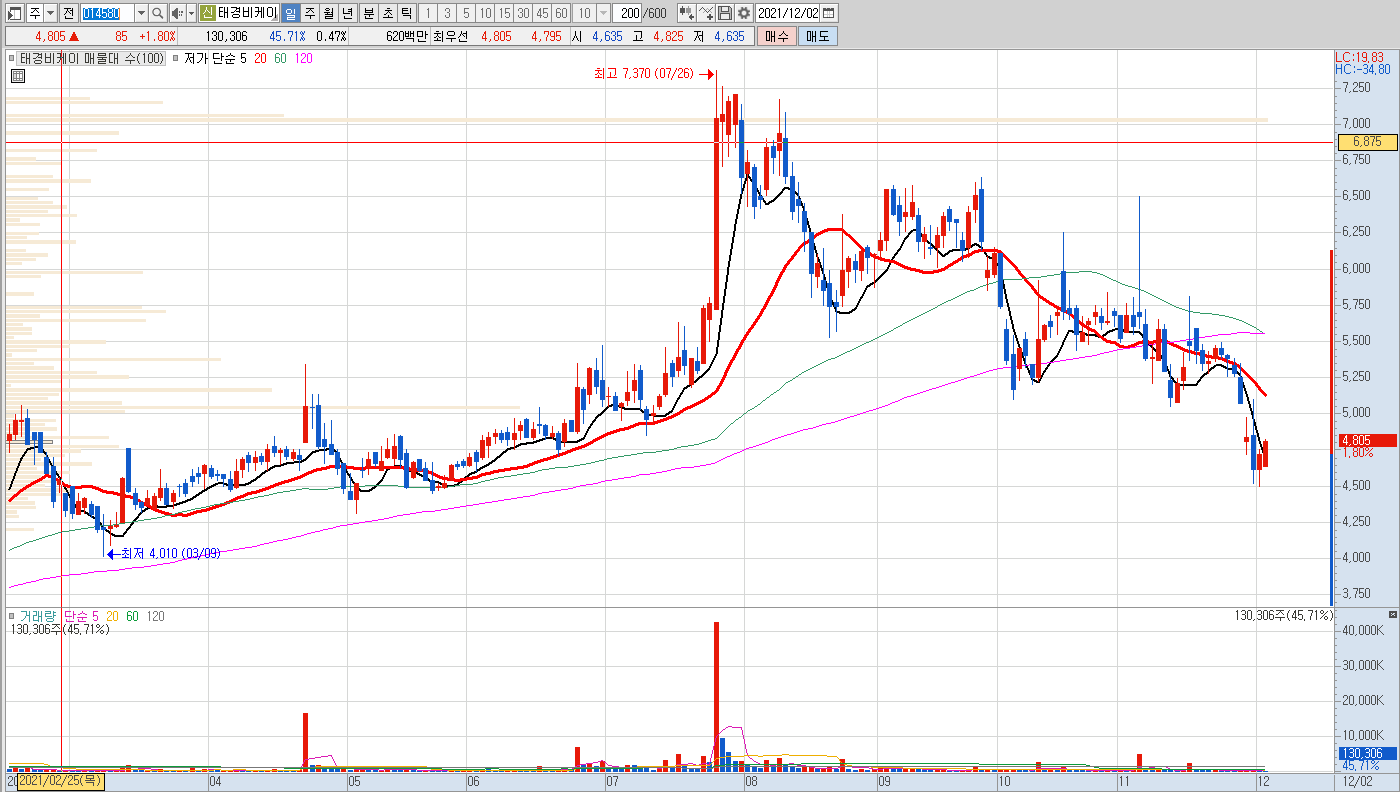Click the green 60 moving average label
This screenshot has height=792, width=1400.
(280, 59)
